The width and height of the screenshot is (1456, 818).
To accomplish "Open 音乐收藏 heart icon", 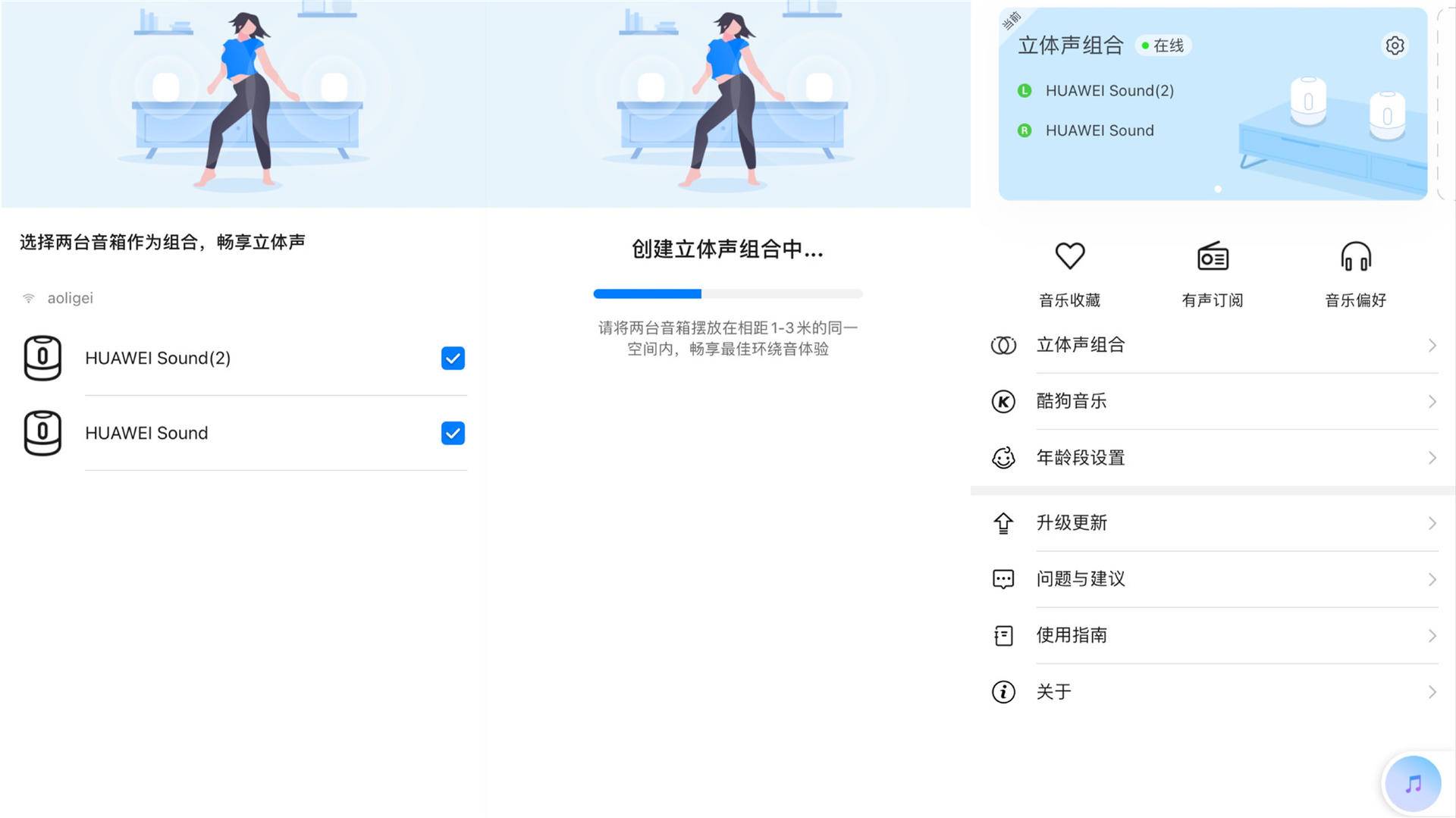I will [x=1069, y=256].
